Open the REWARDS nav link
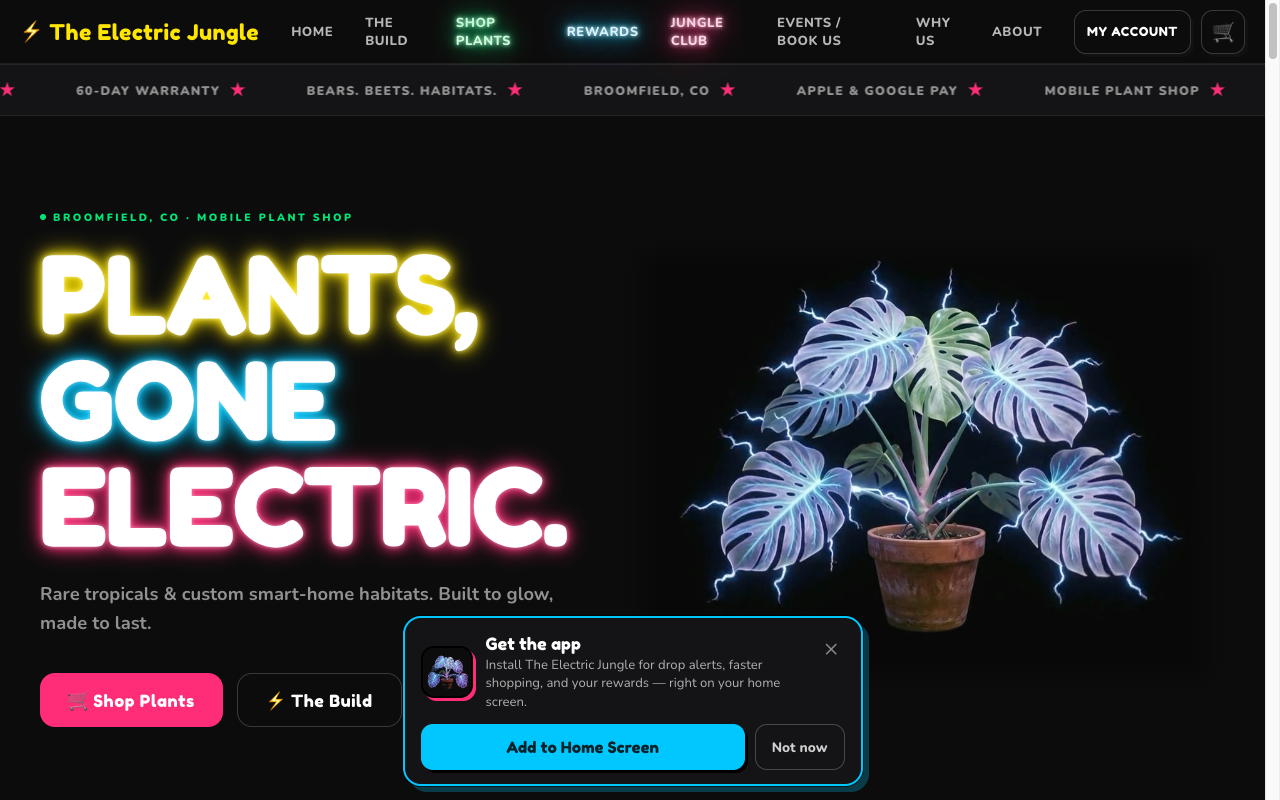Screen dimensions: 1280x800 coord(602,32)
